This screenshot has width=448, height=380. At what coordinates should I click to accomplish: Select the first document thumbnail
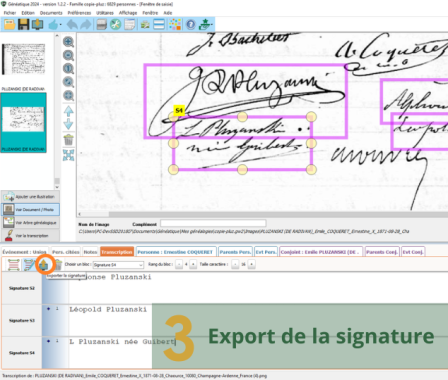[23, 59]
